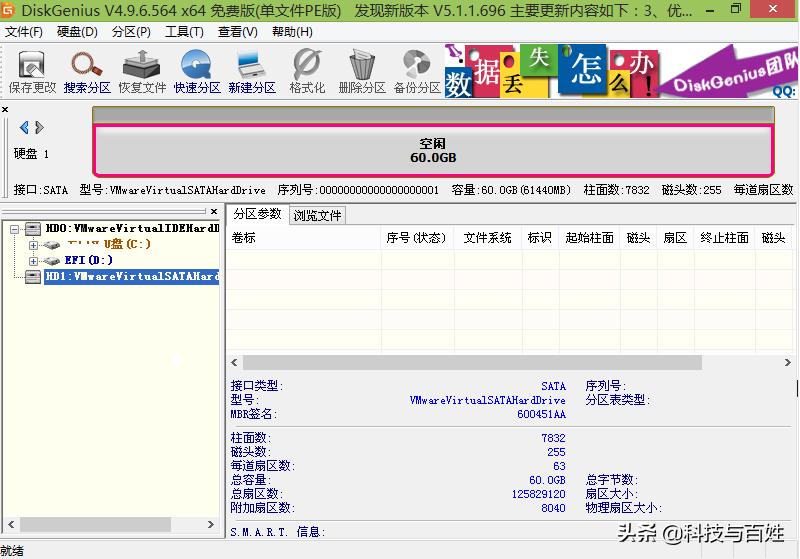
Task: Open 搜索分区 search partition tool
Action: click(87, 71)
